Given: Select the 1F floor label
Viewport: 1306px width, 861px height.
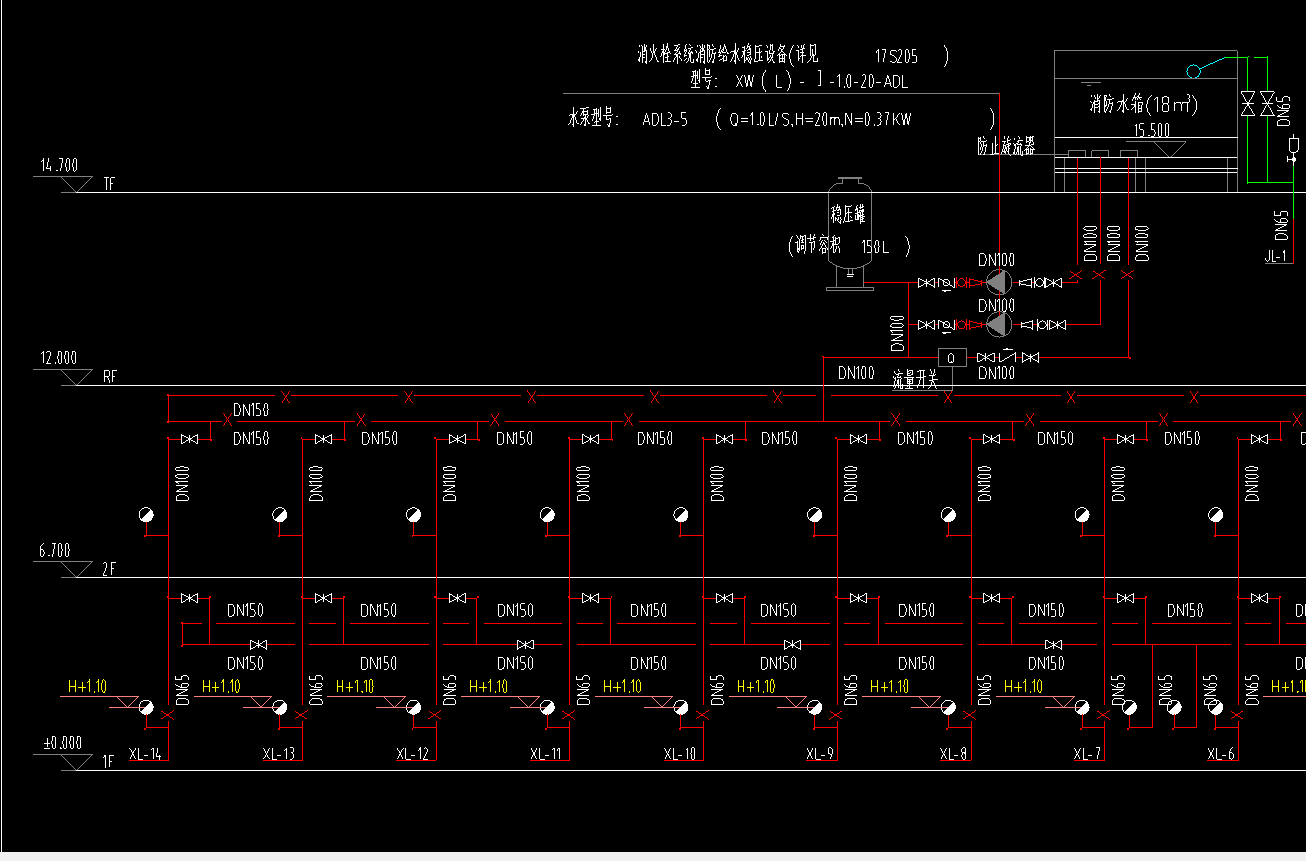Looking at the screenshot, I should pos(110,762).
